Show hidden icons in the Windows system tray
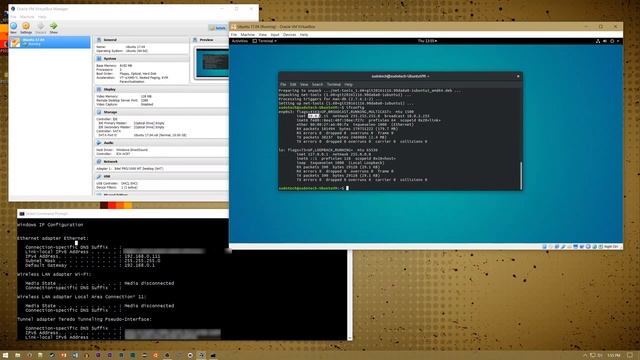The height and width of the screenshot is (360, 640). [584, 356]
